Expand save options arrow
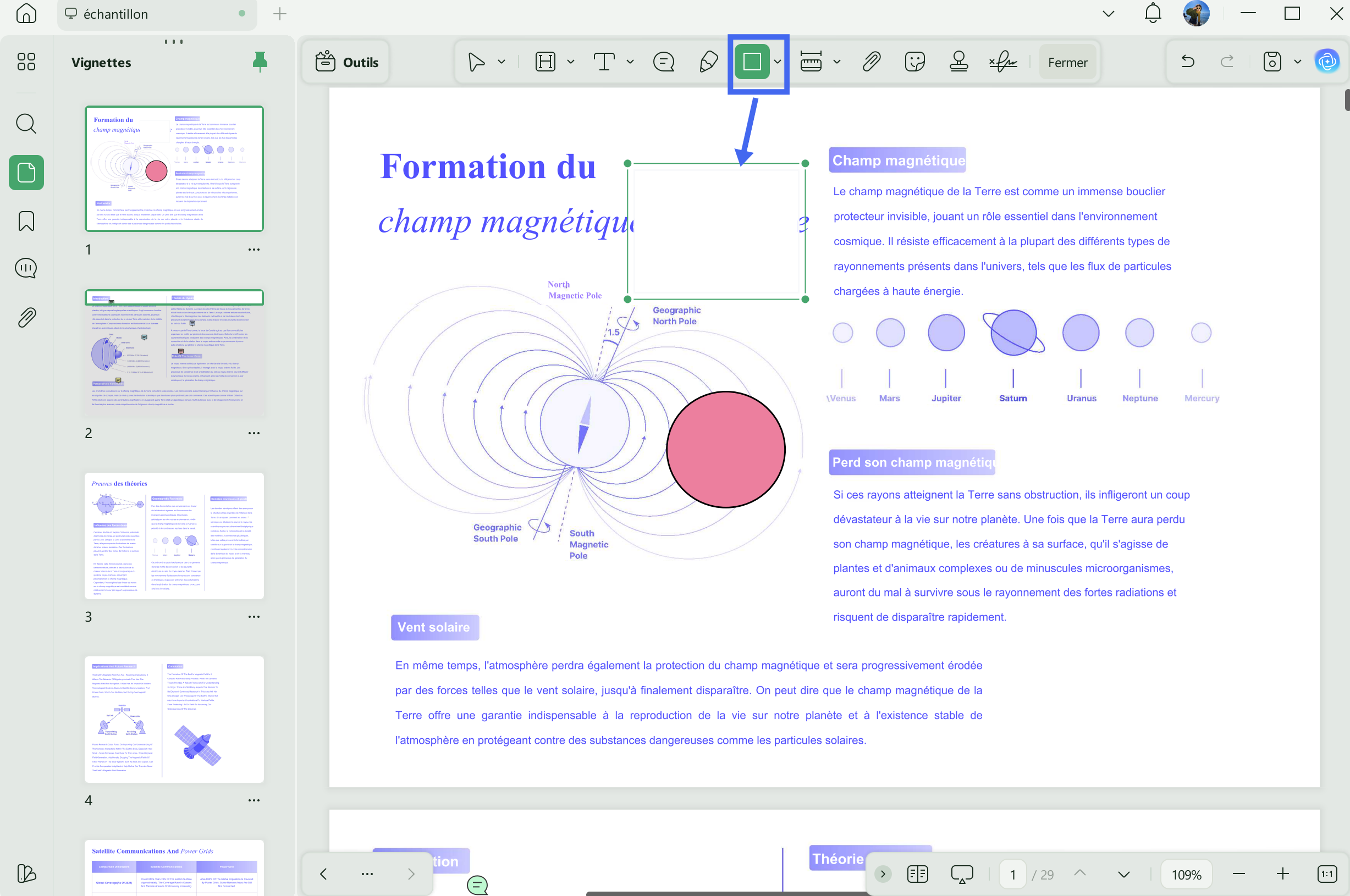 (1297, 62)
